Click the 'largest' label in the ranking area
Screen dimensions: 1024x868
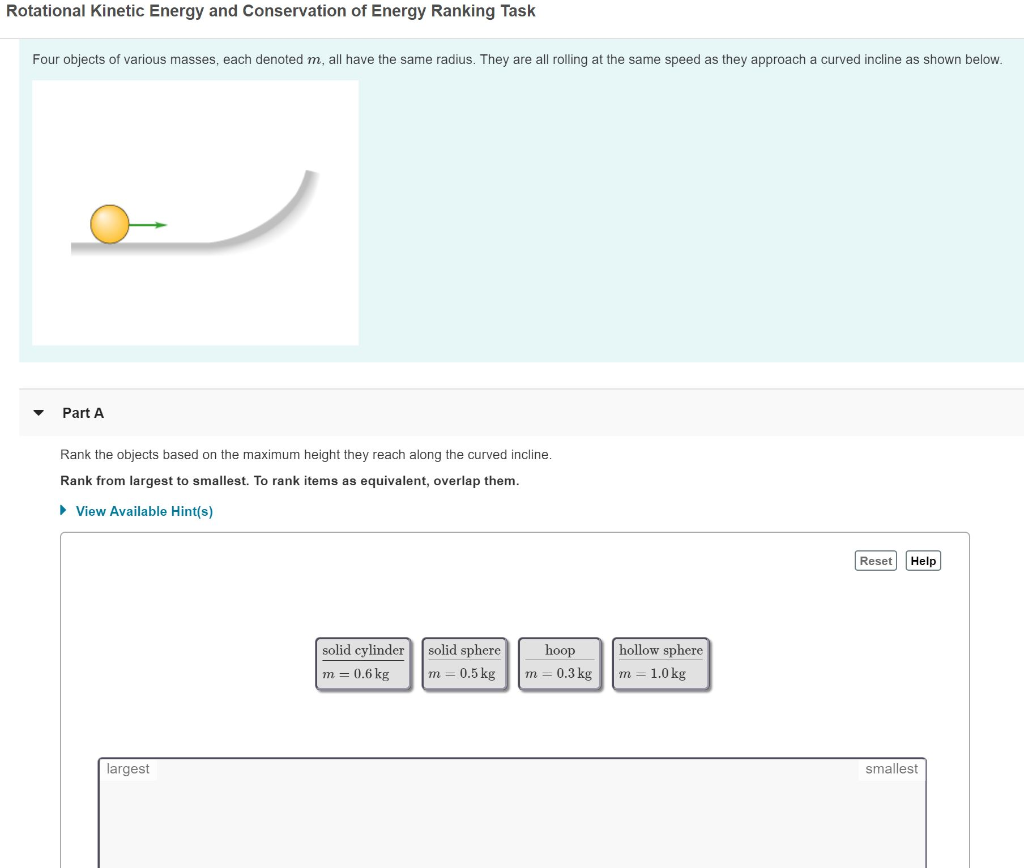[128, 768]
